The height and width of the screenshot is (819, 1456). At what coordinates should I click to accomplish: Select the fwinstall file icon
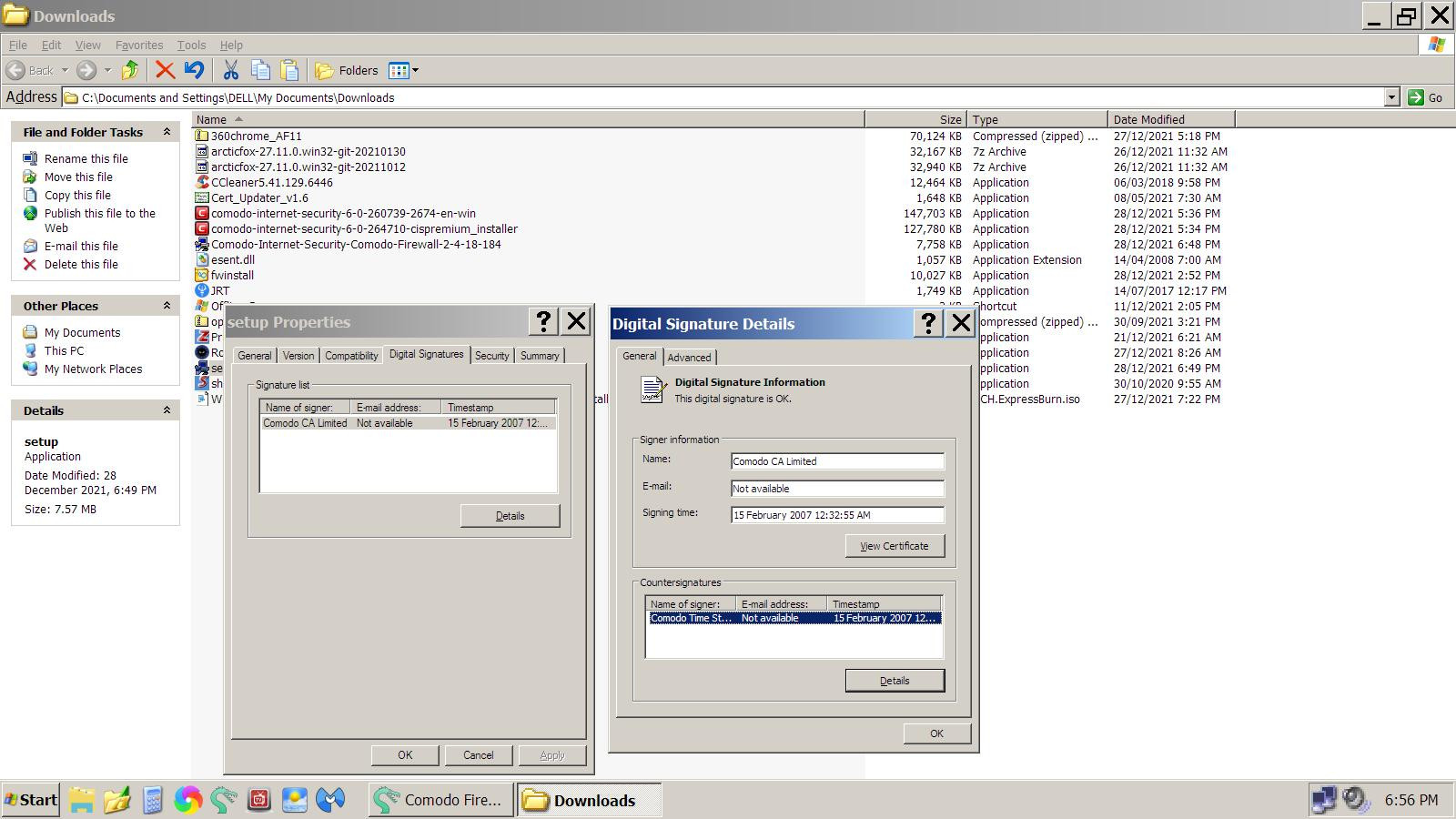tap(202, 275)
